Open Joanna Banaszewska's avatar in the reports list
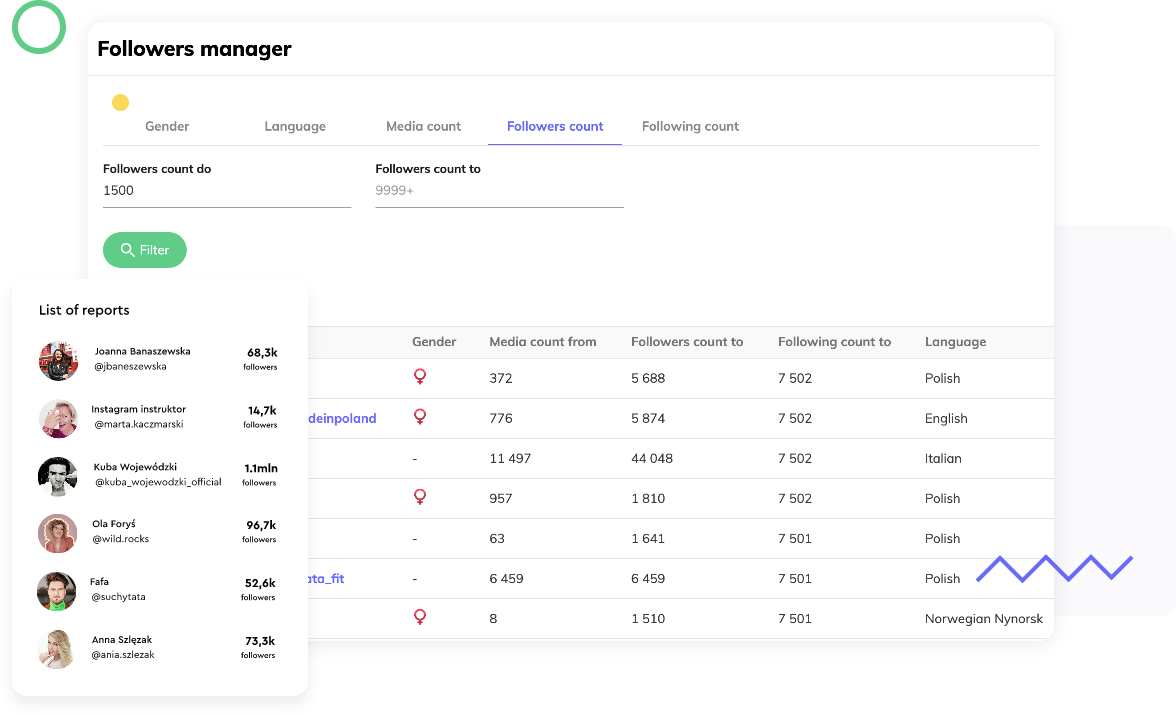This screenshot has width=1176, height=715. coord(58,361)
